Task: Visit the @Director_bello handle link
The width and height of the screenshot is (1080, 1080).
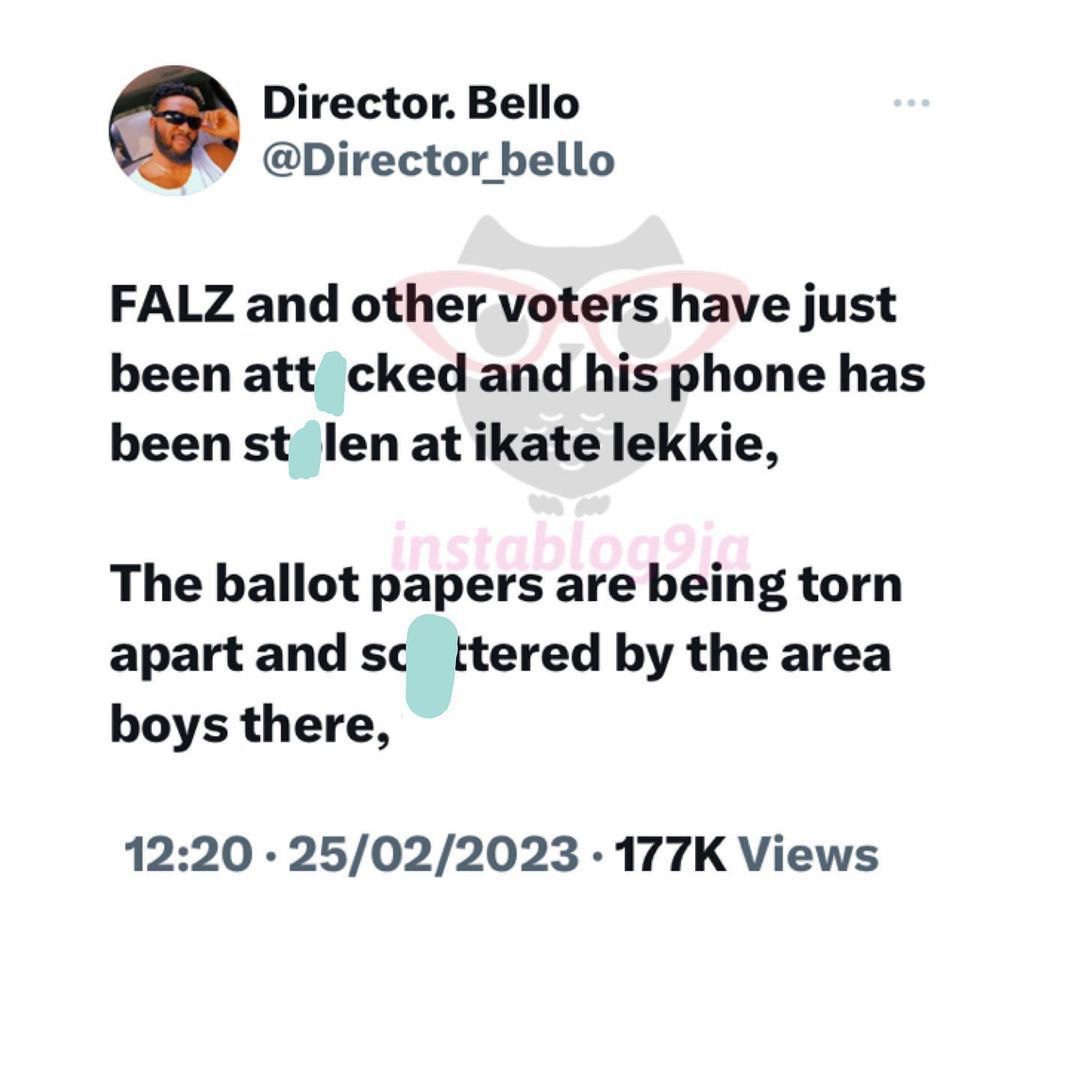Action: pyautogui.click(x=438, y=160)
